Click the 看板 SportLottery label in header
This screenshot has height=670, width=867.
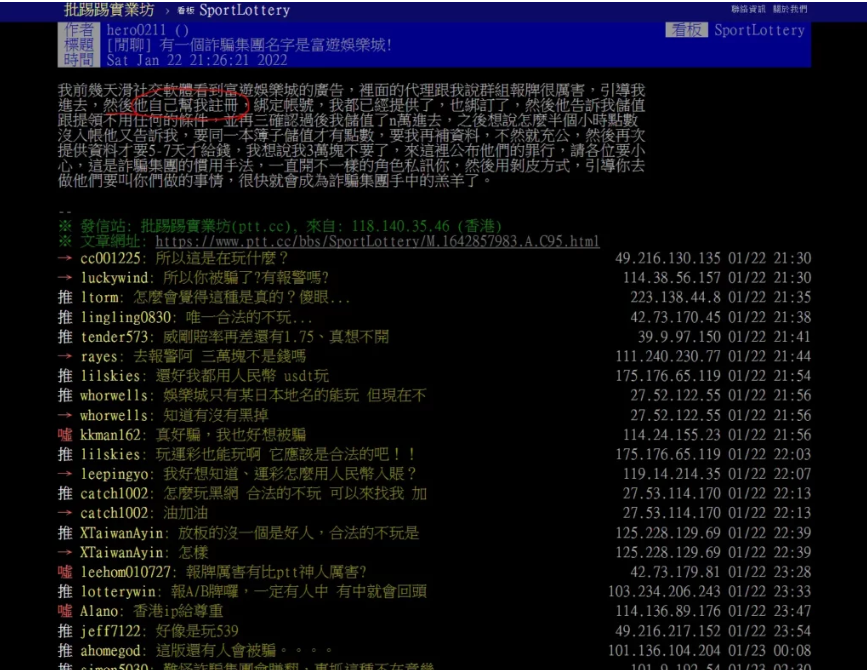(736, 30)
